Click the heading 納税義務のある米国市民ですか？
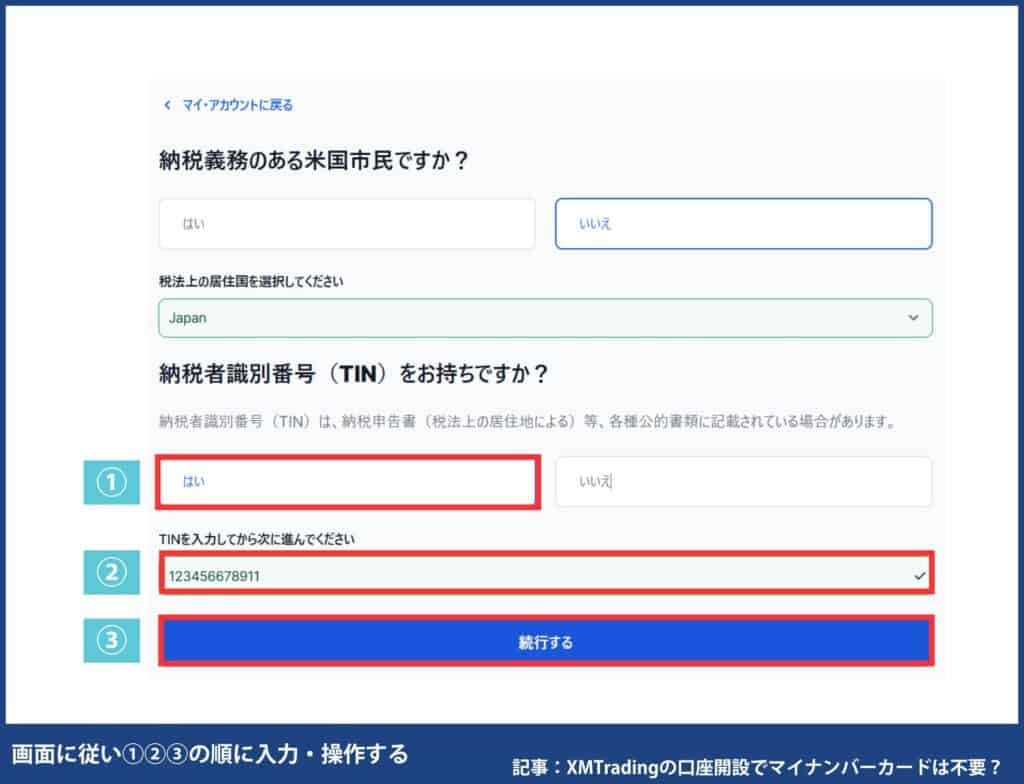 coord(313,160)
